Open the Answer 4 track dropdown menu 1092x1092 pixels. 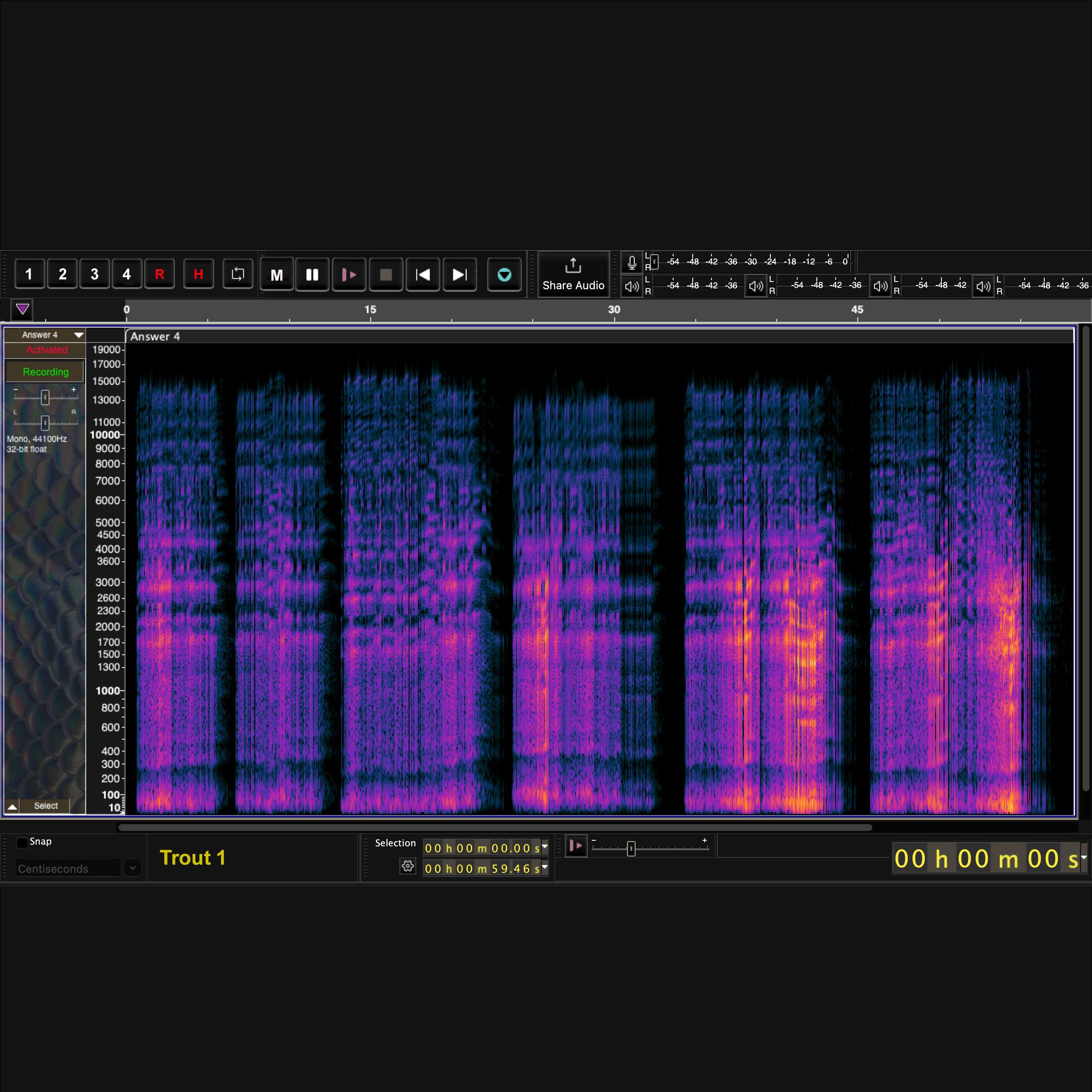(x=78, y=335)
